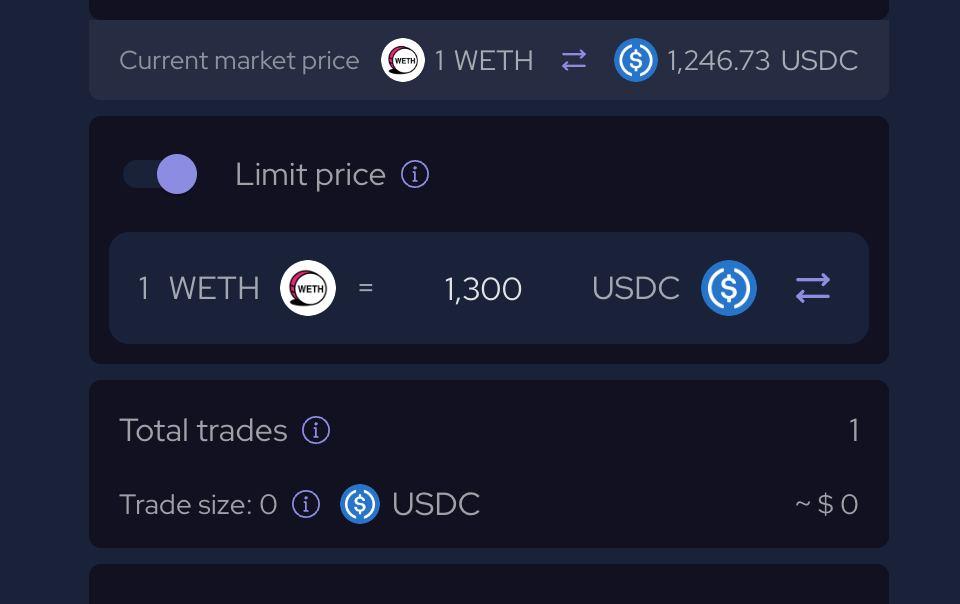This screenshot has height=604, width=960.
Task: Click the WETH token icon in the market price row
Action: (x=403, y=60)
